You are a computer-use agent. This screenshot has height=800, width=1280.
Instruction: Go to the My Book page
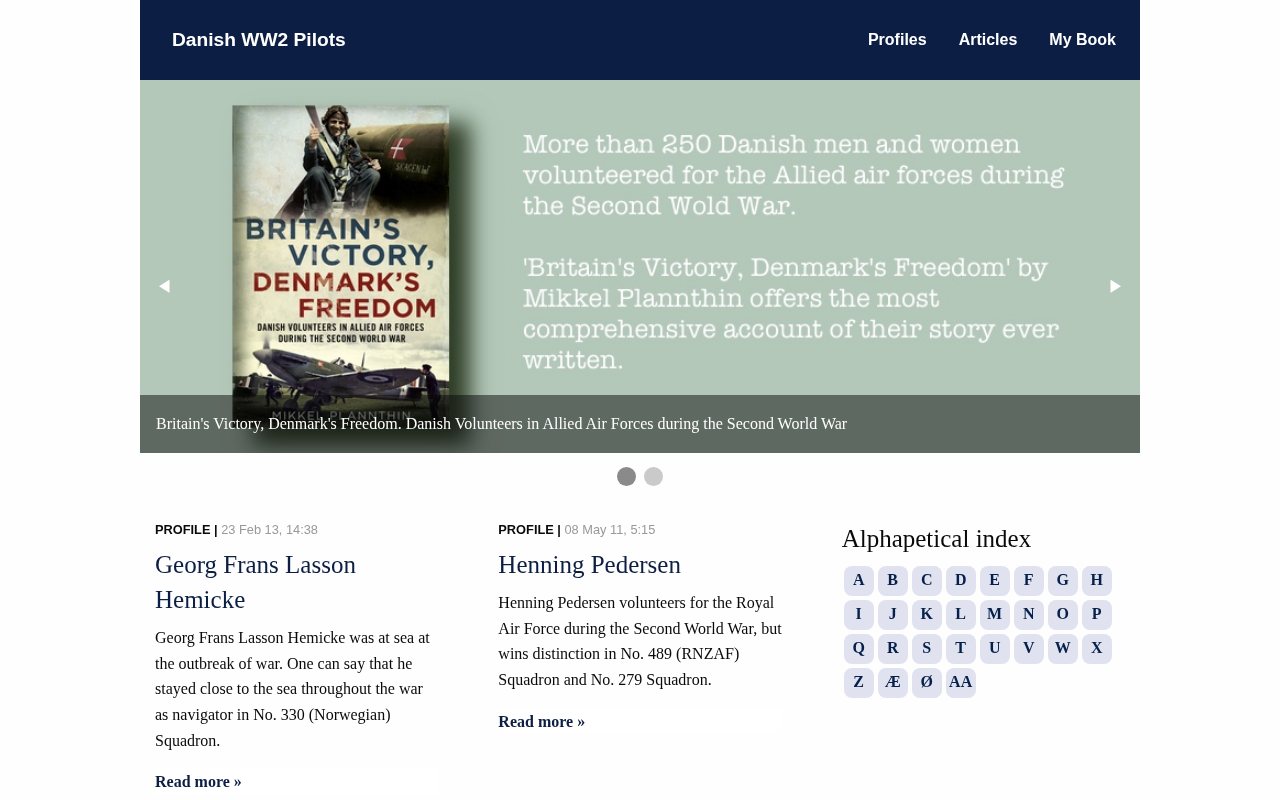pos(1082,40)
